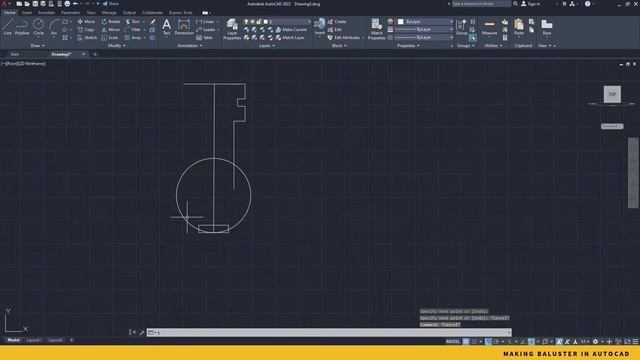Image resolution: width=640 pixels, height=360 pixels.
Task: Activate the Move command
Action: point(86,22)
